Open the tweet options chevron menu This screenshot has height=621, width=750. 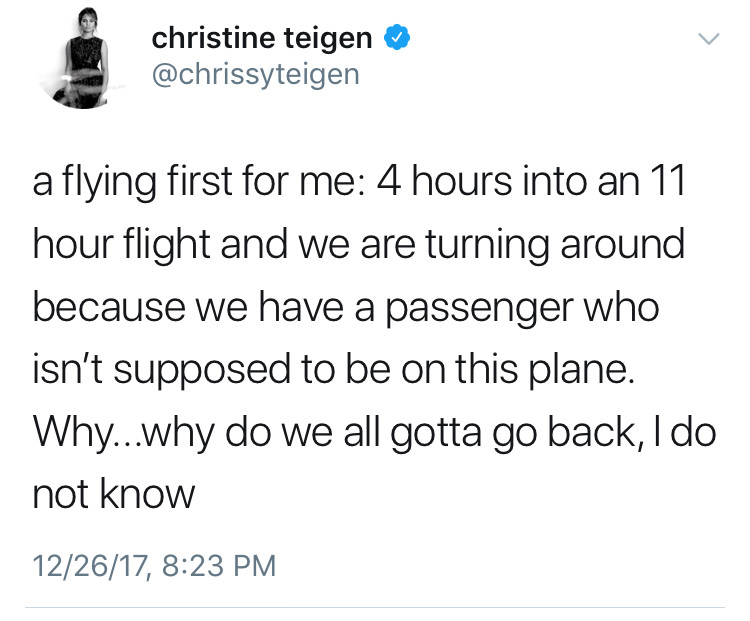tap(707, 40)
